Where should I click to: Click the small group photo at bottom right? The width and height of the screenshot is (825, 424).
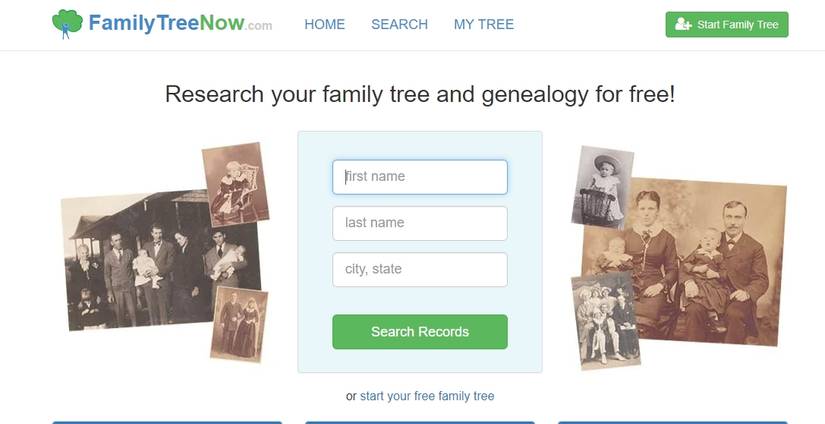[x=605, y=319]
